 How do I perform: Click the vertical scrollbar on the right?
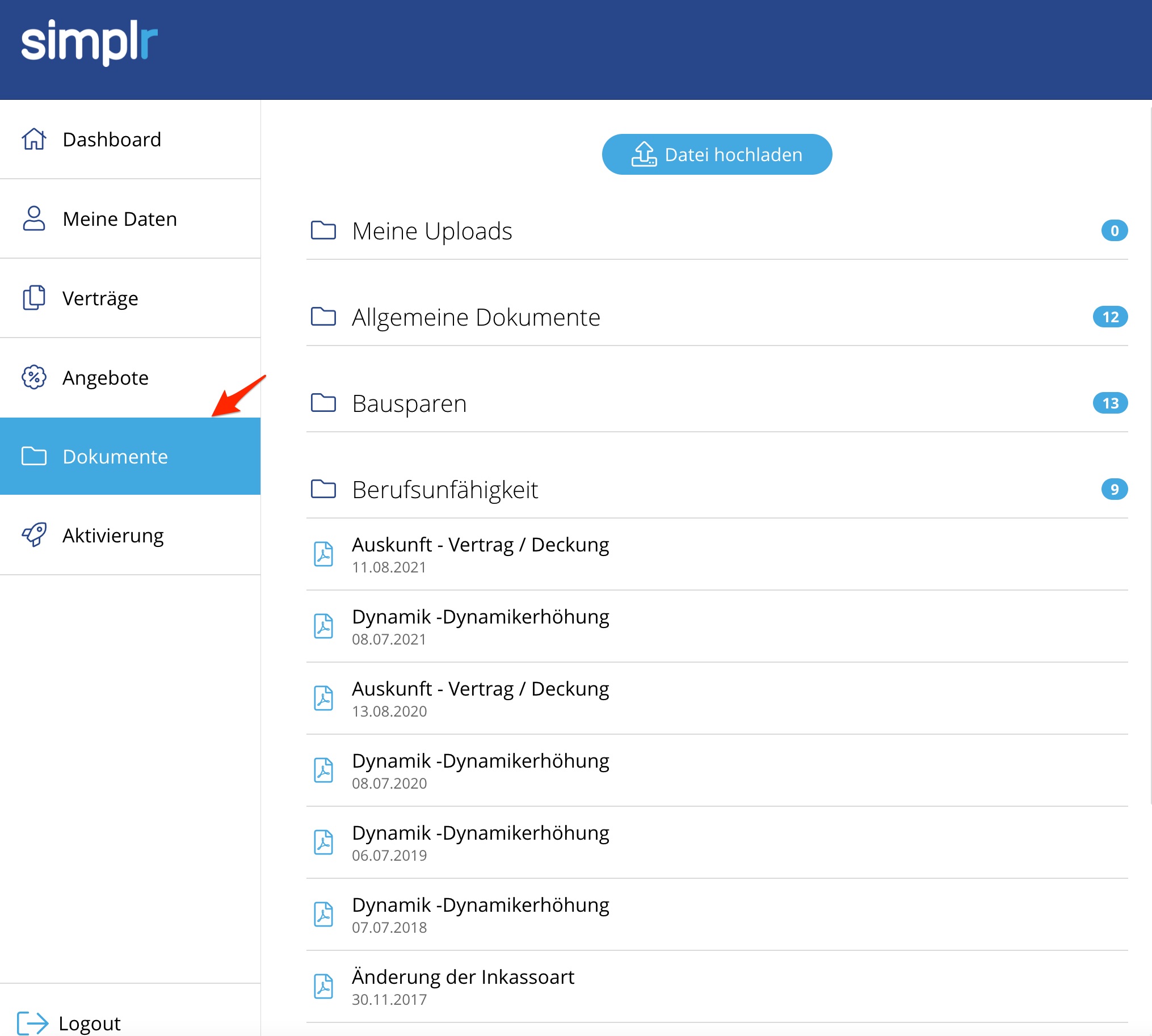(1150, 456)
